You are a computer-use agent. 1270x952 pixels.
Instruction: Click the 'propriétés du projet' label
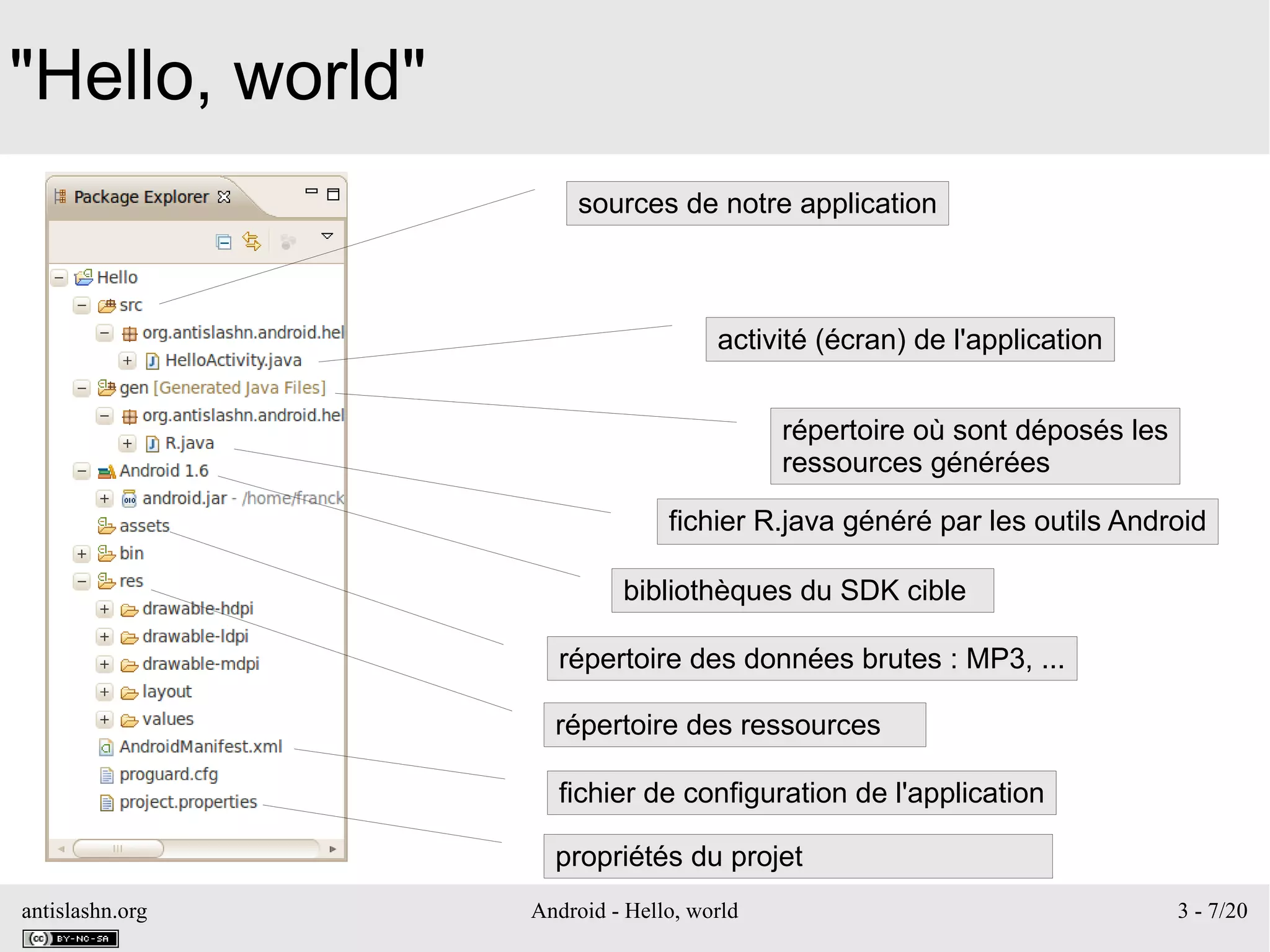(x=798, y=856)
